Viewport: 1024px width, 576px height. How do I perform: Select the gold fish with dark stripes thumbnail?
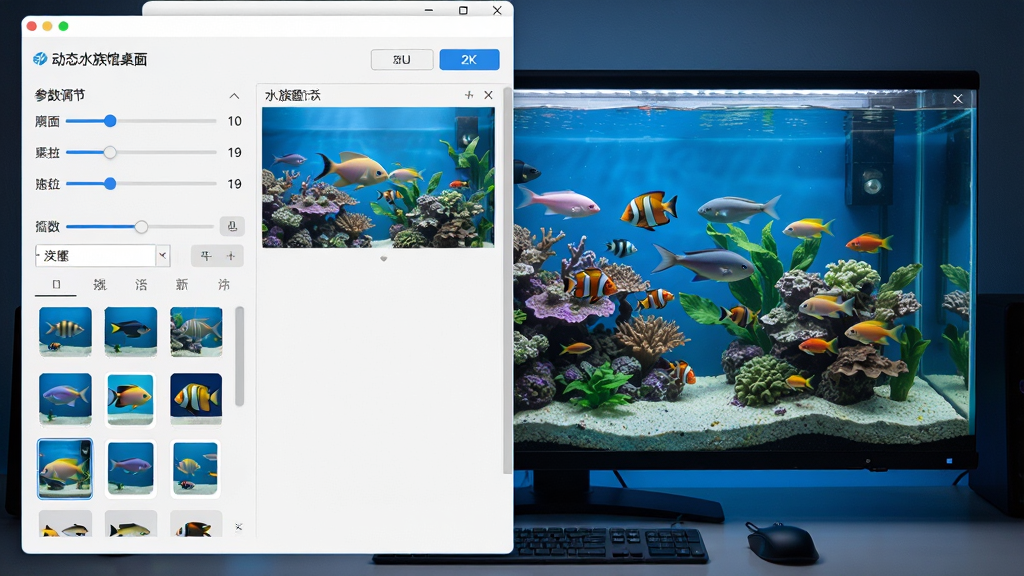65,332
